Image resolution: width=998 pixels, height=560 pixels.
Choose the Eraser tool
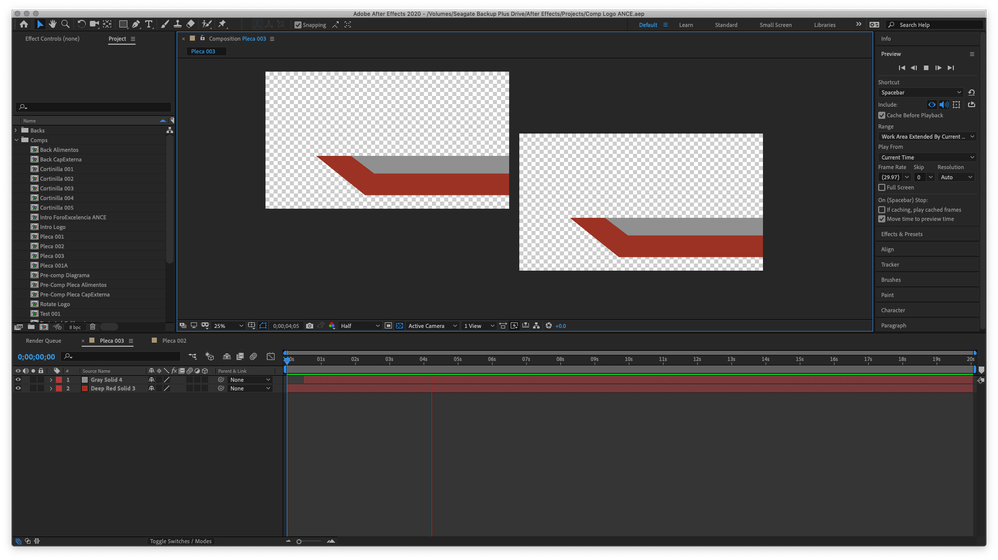[x=191, y=24]
